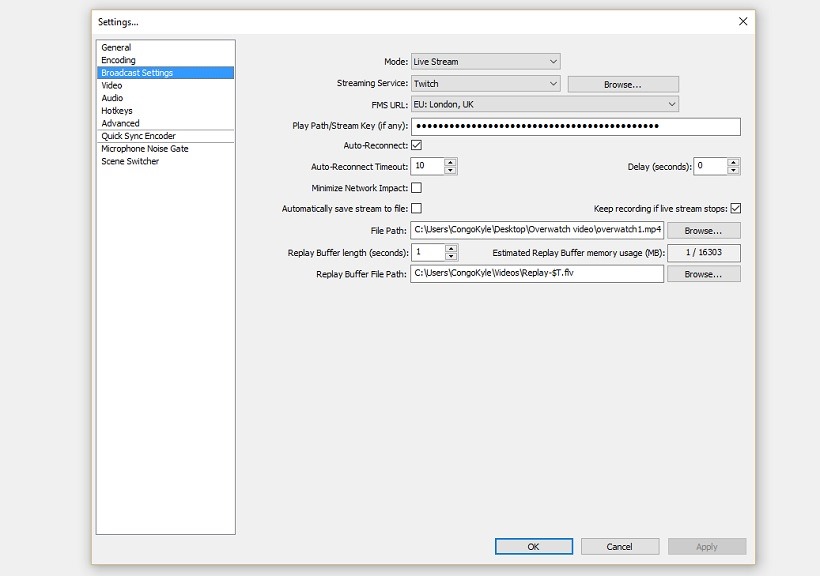Screen dimensions: 820x576
Task: Click the File Path text field
Action: click(537, 230)
